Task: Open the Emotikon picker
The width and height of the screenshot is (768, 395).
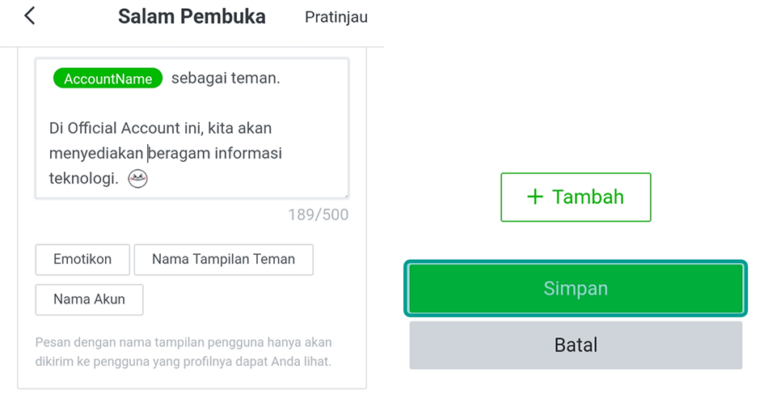Action: [x=82, y=259]
